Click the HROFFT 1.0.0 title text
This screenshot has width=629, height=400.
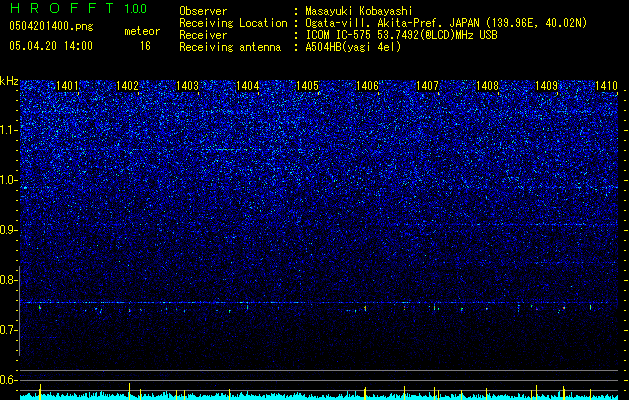click(x=78, y=8)
